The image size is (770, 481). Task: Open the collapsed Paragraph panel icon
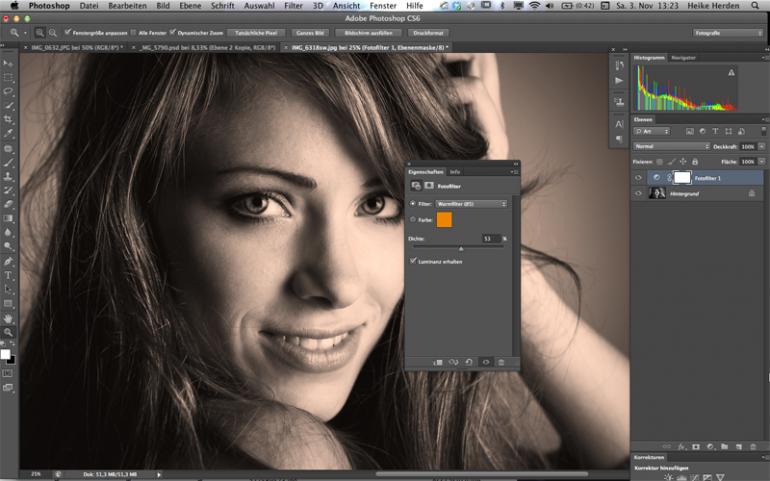pos(619,139)
